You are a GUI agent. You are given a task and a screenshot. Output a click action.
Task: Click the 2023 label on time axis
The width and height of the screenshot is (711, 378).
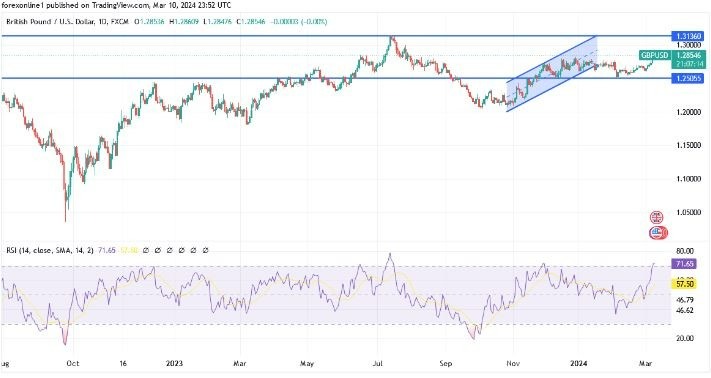(174, 363)
